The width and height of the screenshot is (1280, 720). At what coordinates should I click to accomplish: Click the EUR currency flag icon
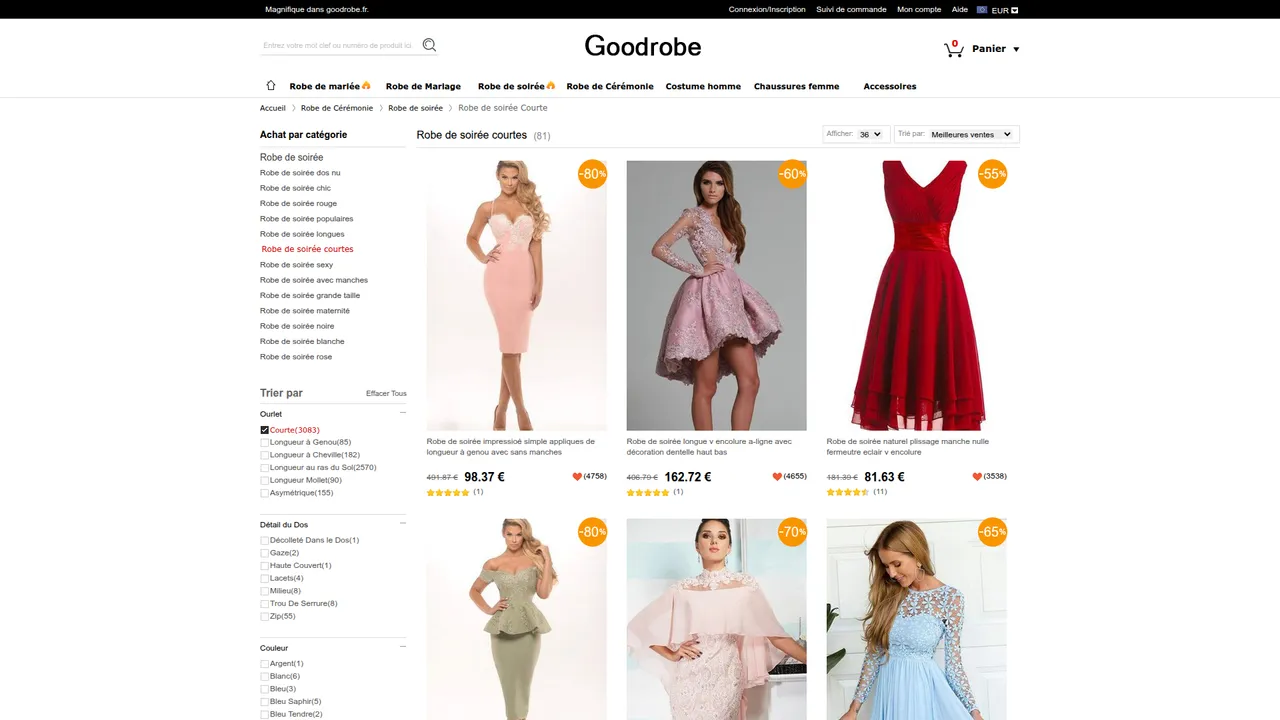point(982,9)
